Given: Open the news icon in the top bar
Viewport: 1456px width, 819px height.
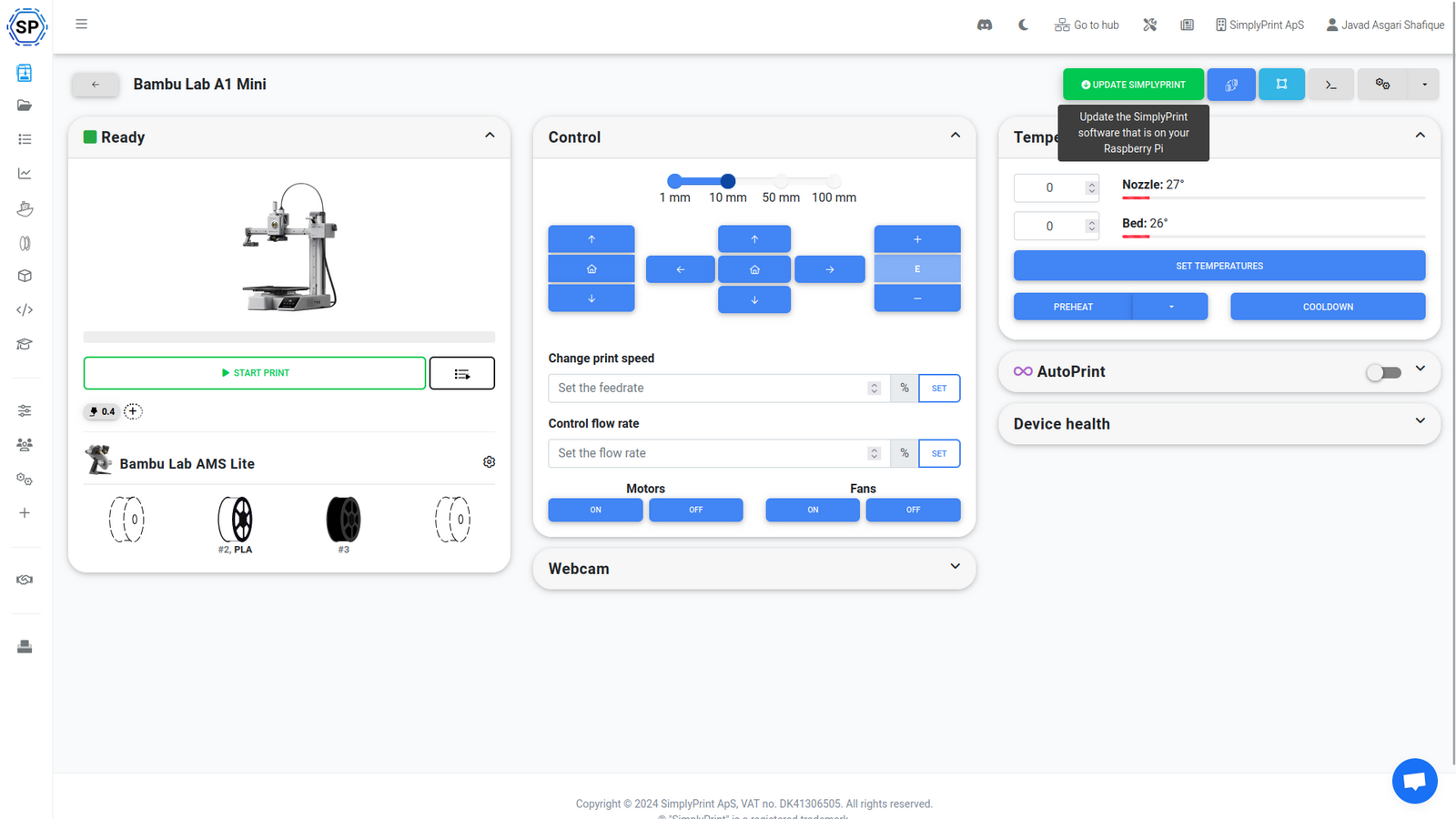Looking at the screenshot, I should (1187, 25).
